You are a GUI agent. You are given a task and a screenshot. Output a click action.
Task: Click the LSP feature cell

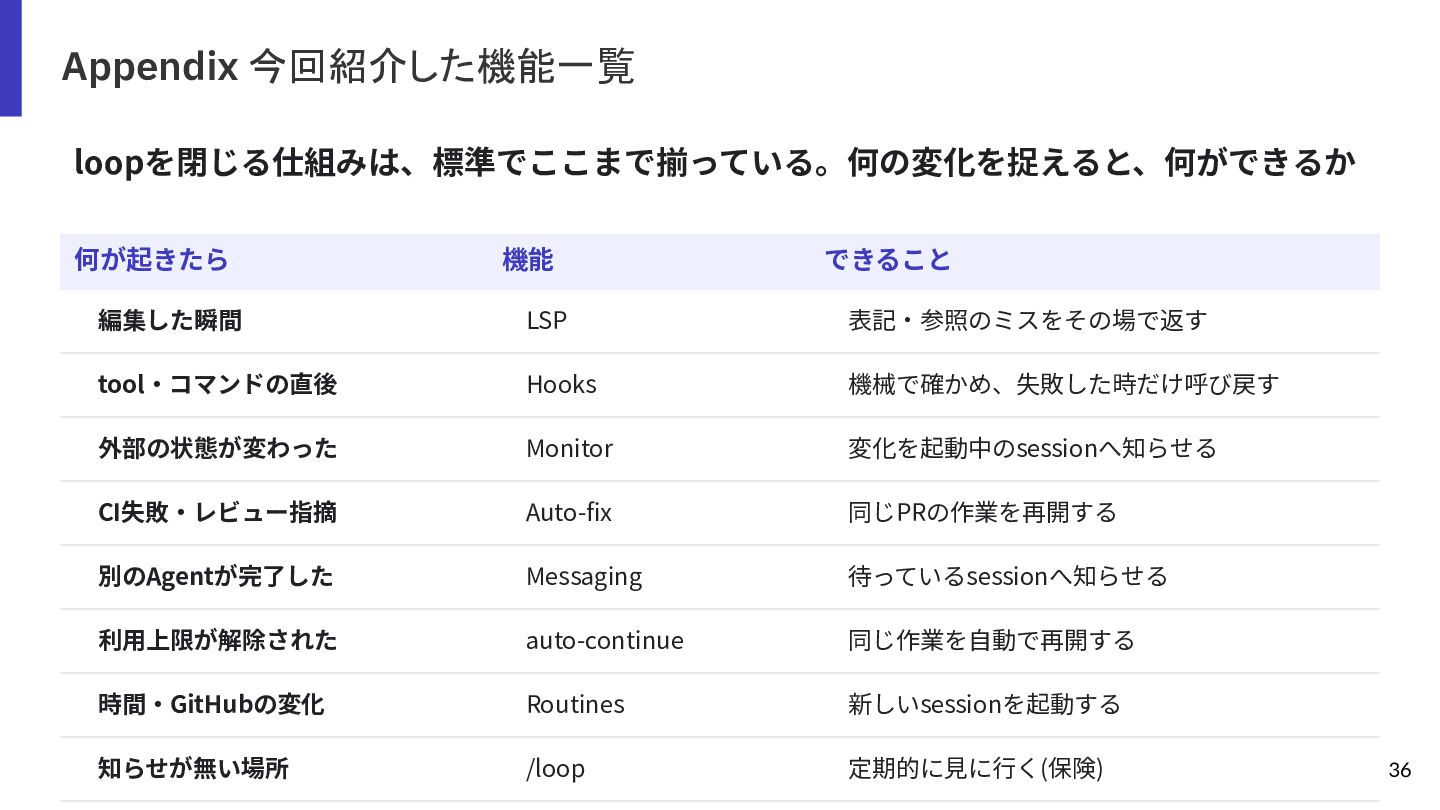[x=546, y=321]
